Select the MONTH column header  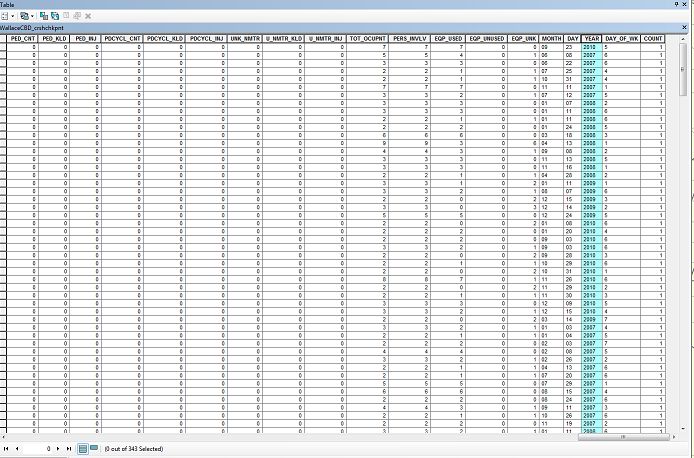[551, 39]
